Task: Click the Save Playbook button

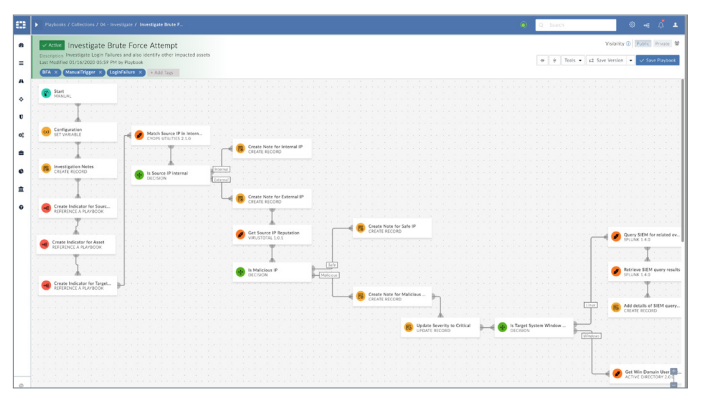Action: 658,60
